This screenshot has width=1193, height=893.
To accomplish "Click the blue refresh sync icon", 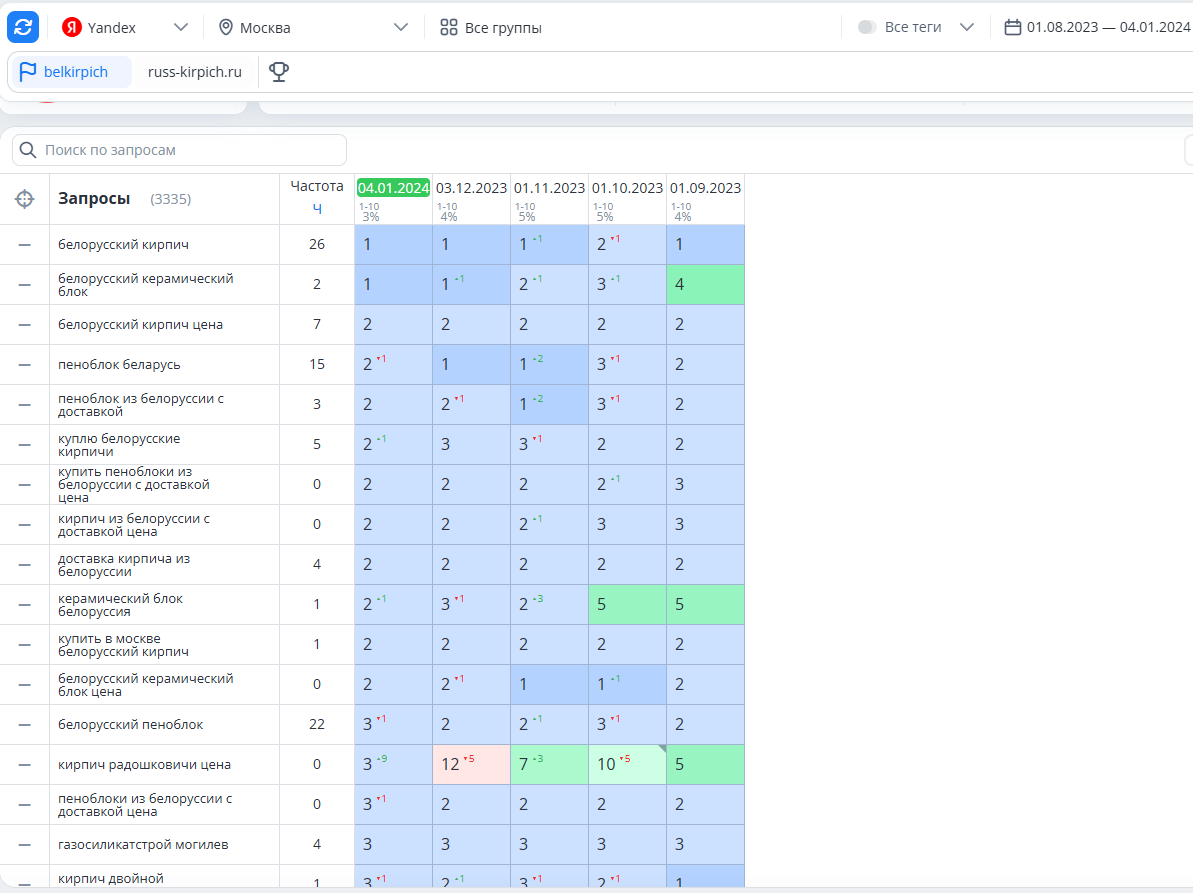I will pos(23,27).
